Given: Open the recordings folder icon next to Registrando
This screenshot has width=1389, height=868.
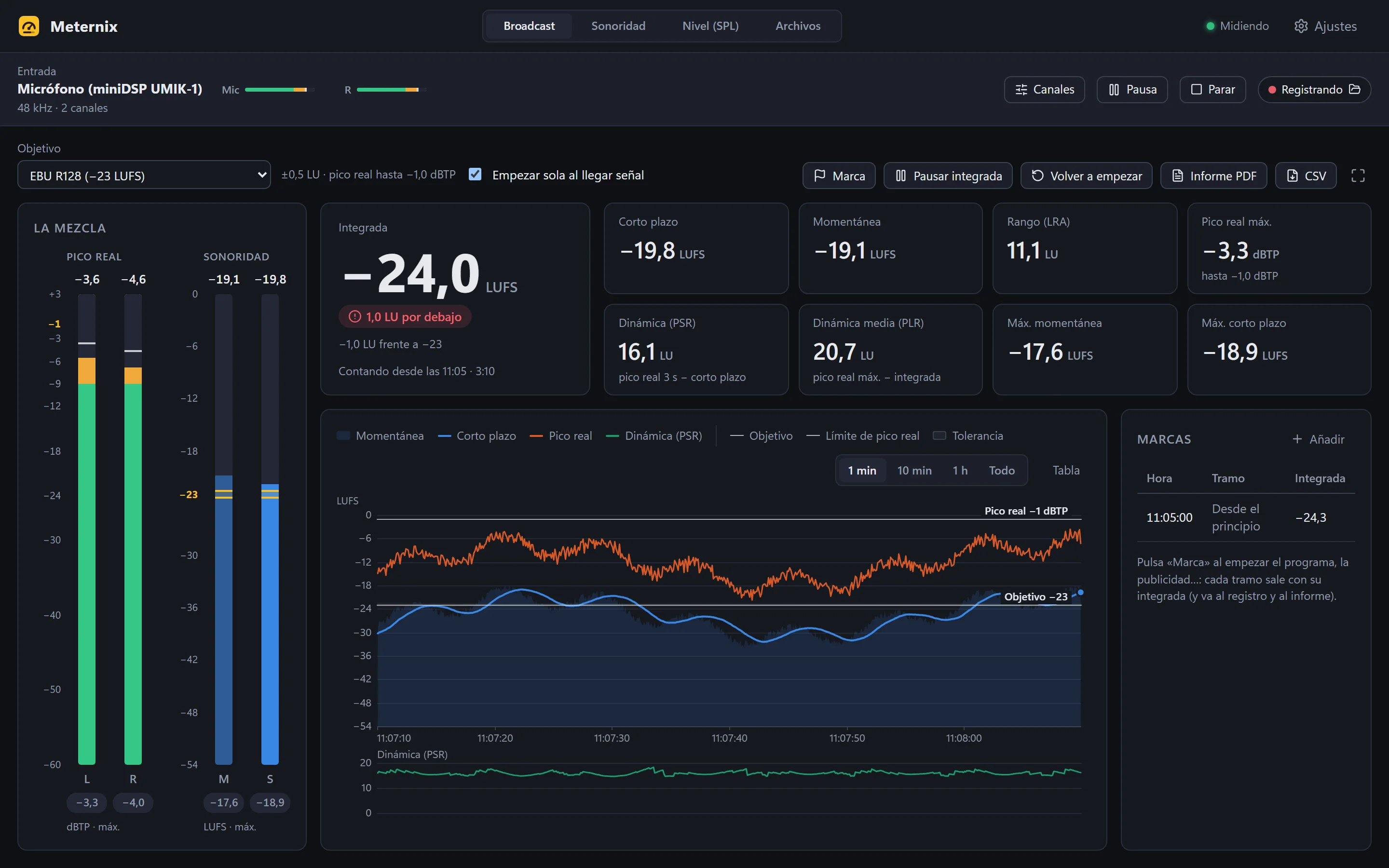Looking at the screenshot, I should (1355, 89).
